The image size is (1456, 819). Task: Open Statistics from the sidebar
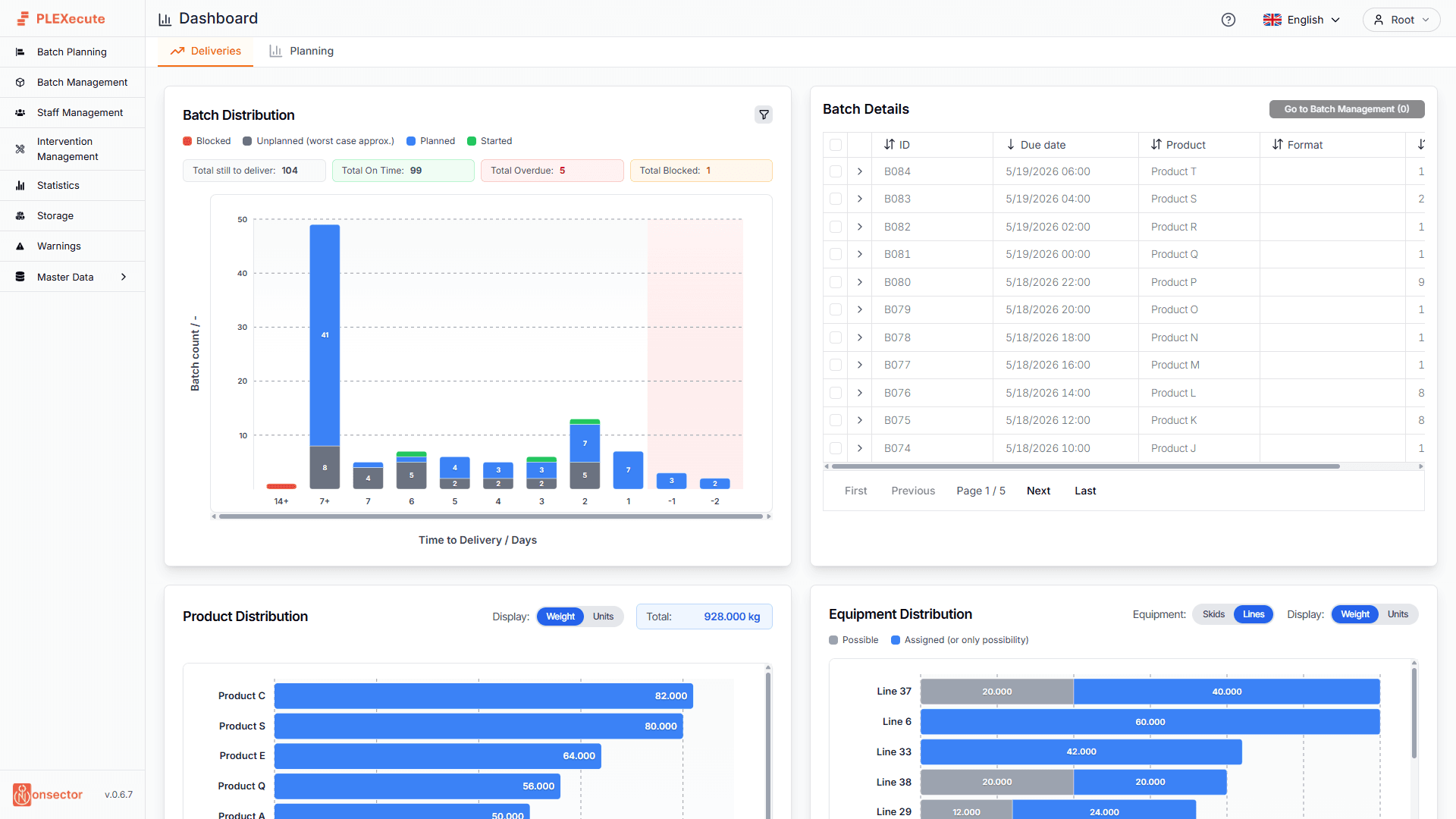pyautogui.click(x=73, y=185)
